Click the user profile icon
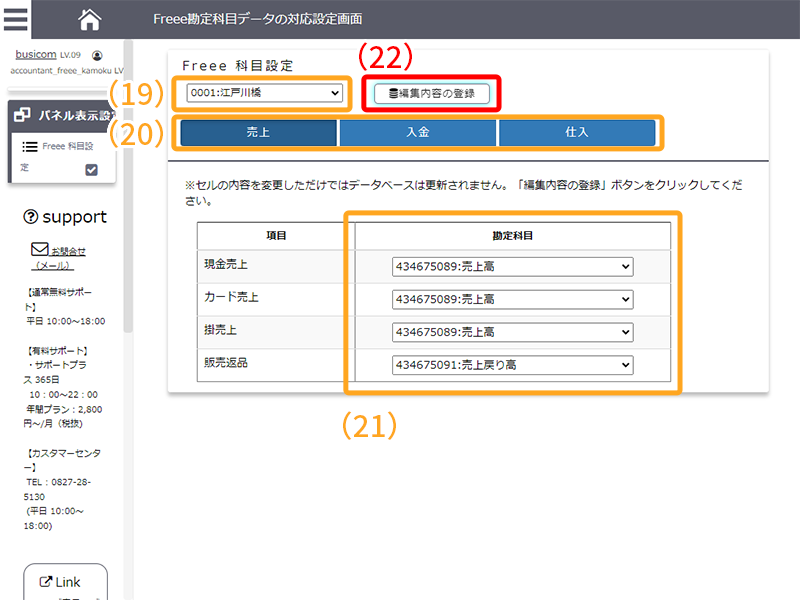Screen dimensions: 800x600 pos(97,56)
